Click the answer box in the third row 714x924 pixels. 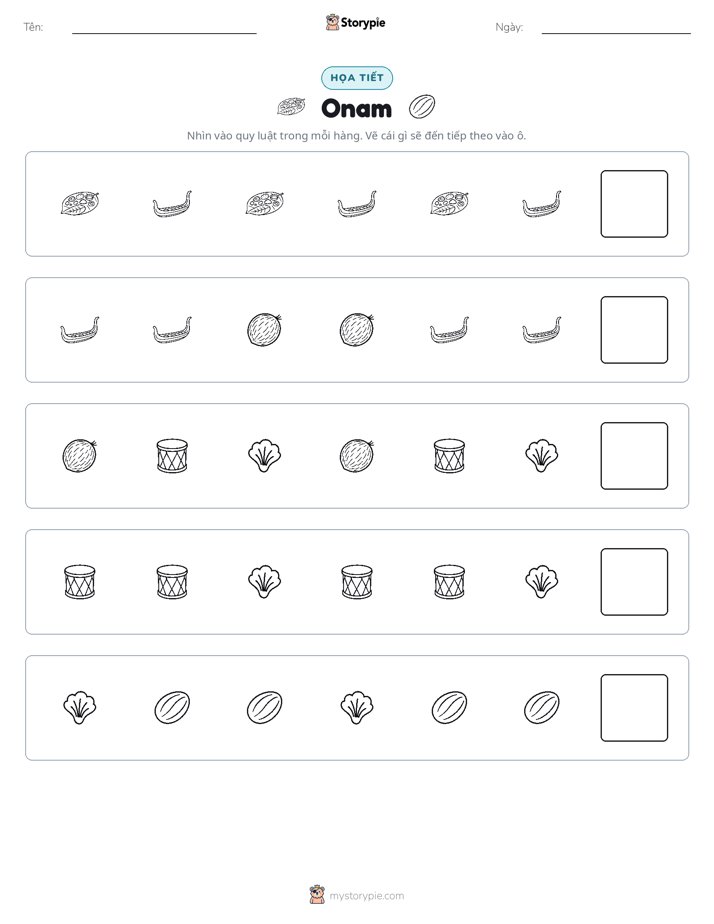click(634, 456)
